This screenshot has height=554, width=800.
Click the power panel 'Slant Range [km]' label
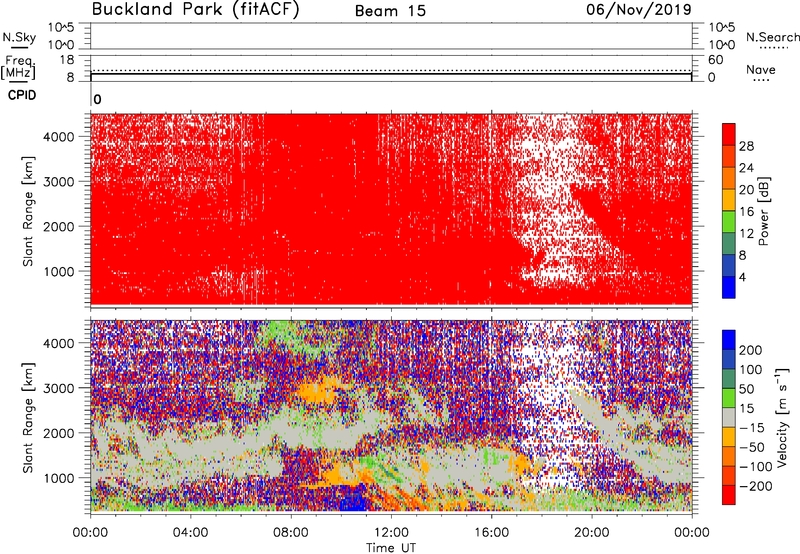pyautogui.click(x=28, y=211)
